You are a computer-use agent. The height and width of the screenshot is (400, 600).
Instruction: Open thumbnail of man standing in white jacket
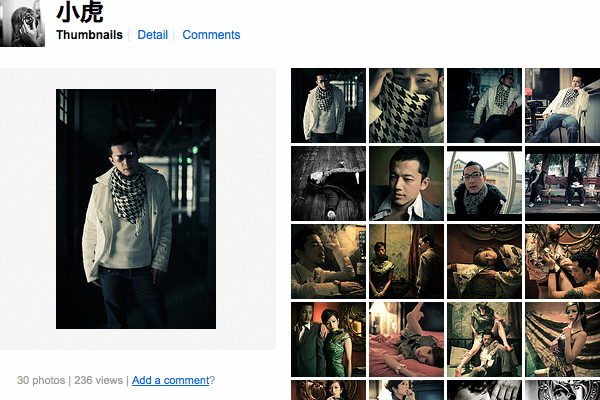(328, 106)
